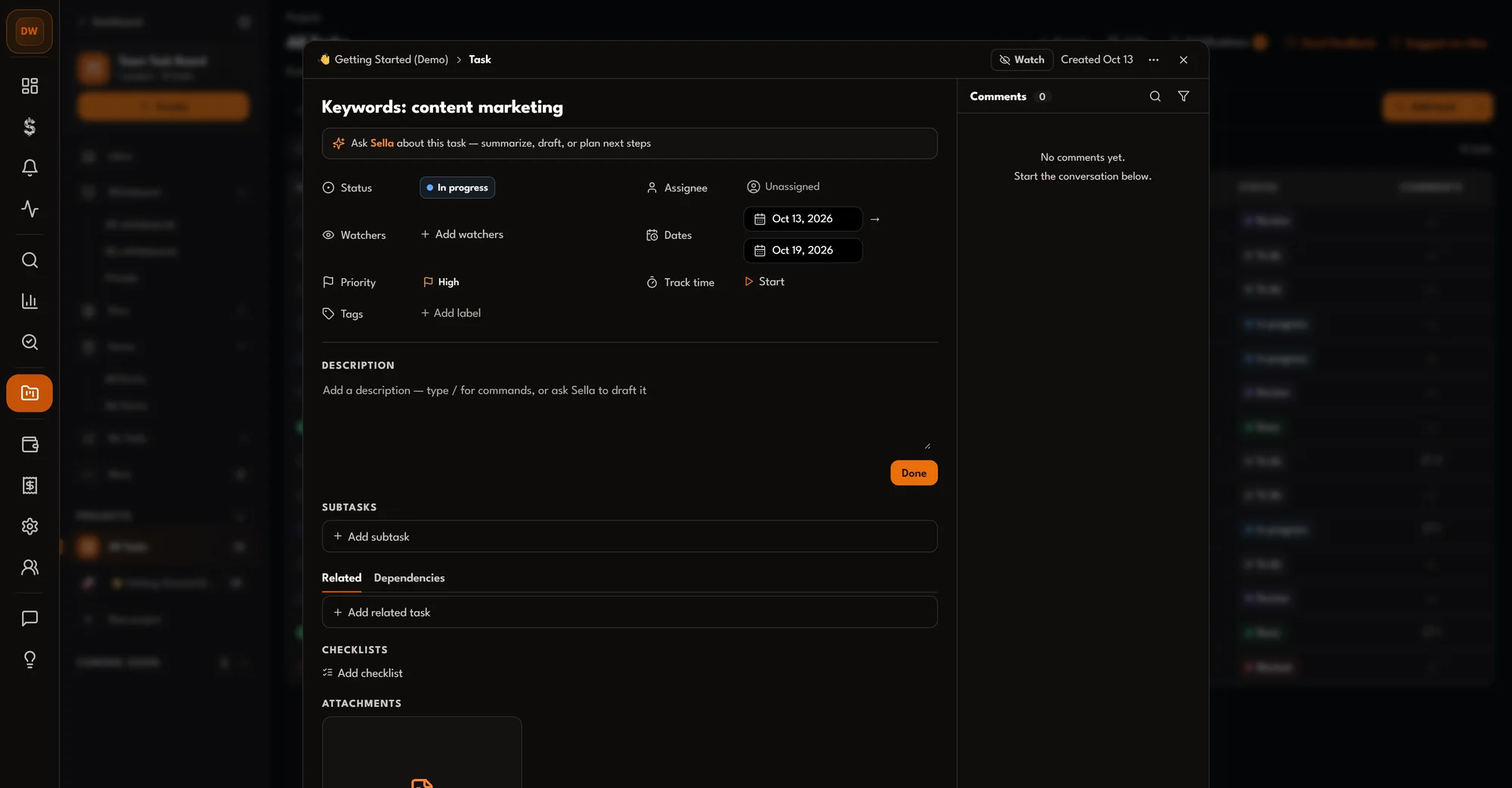Switch to the Dependencies tab

(x=409, y=578)
